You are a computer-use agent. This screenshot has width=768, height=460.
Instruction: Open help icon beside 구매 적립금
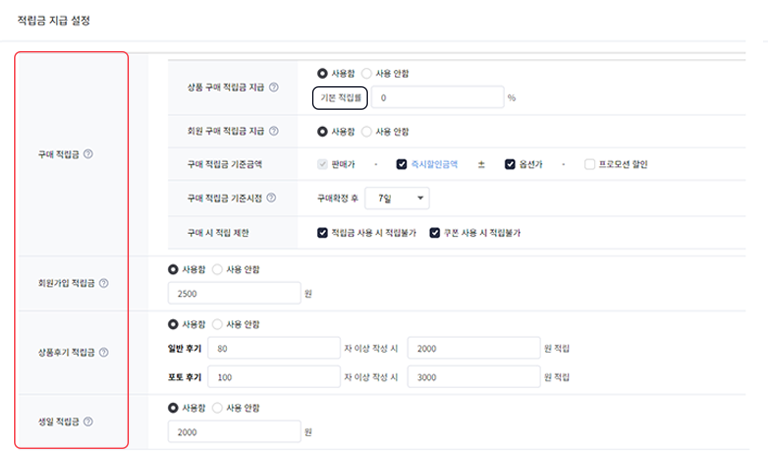point(88,154)
